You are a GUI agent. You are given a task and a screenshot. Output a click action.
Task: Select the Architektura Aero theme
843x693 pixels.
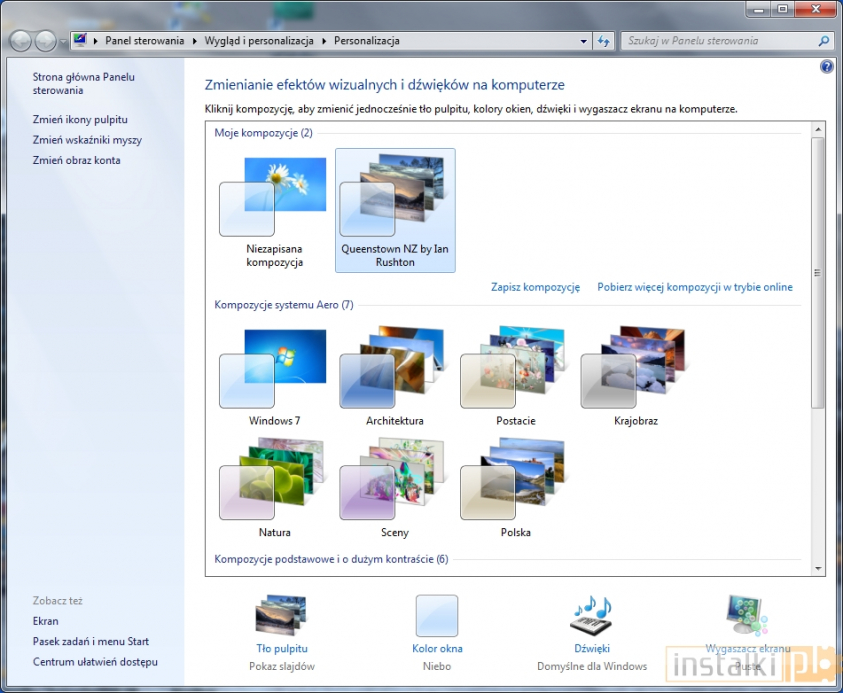pyautogui.click(x=395, y=370)
